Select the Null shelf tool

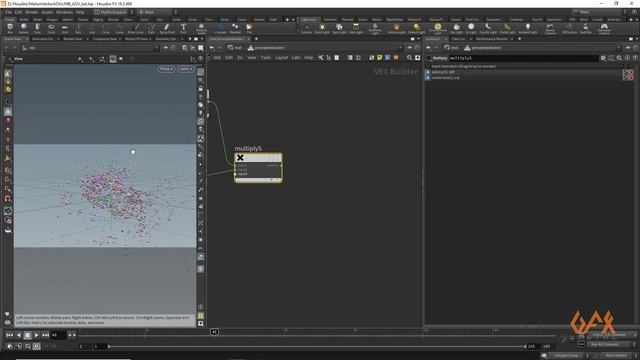tap(78, 28)
